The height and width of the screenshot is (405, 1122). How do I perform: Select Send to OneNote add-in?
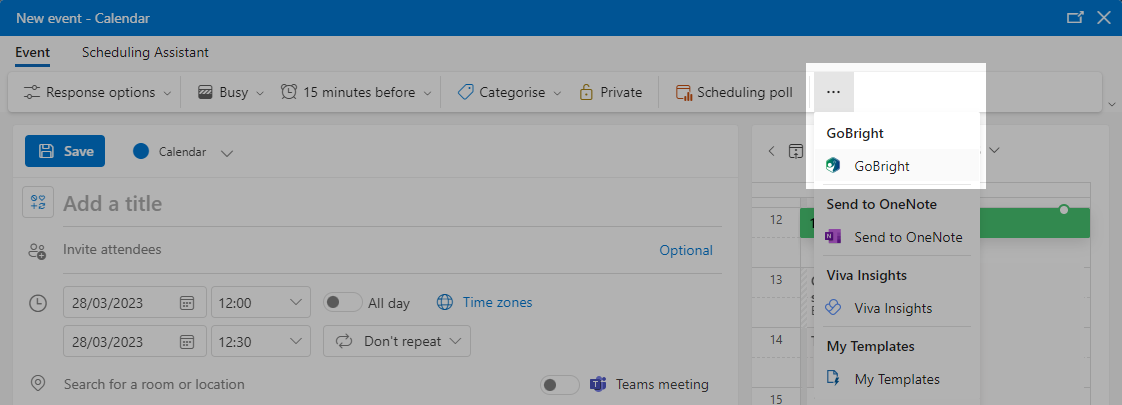[x=896, y=237]
